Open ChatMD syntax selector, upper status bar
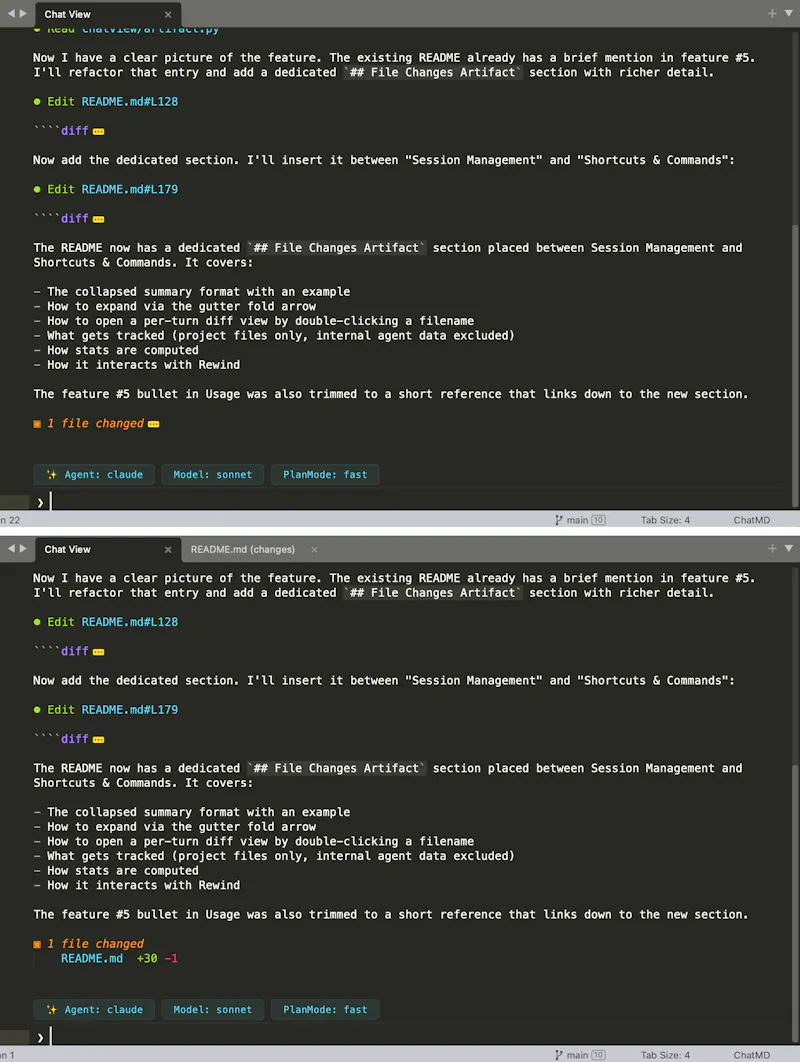800x1062 pixels. (x=752, y=520)
